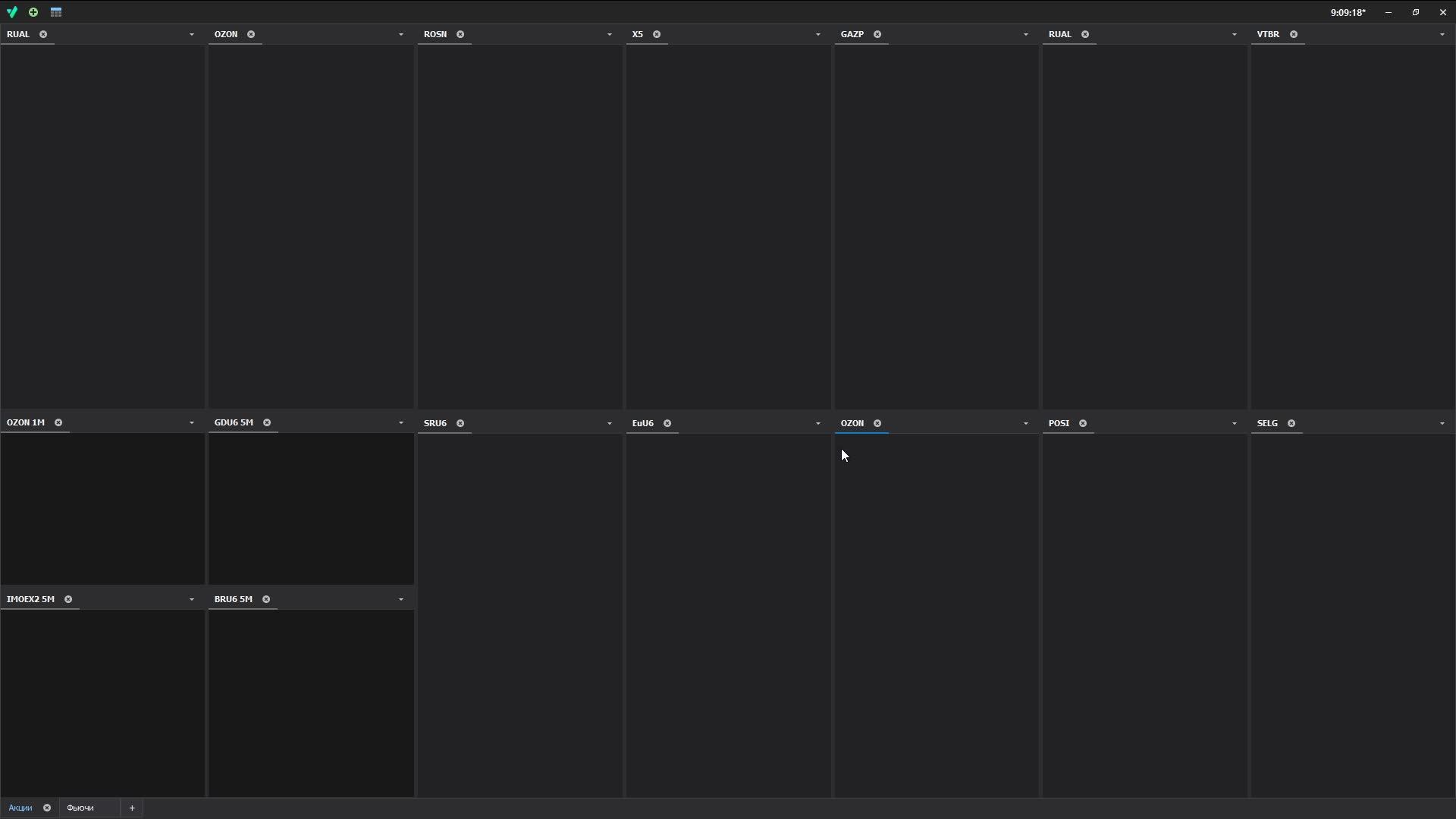Show the POSI panel dropdown menu
Viewport: 1456px width, 819px height.
tap(1234, 423)
